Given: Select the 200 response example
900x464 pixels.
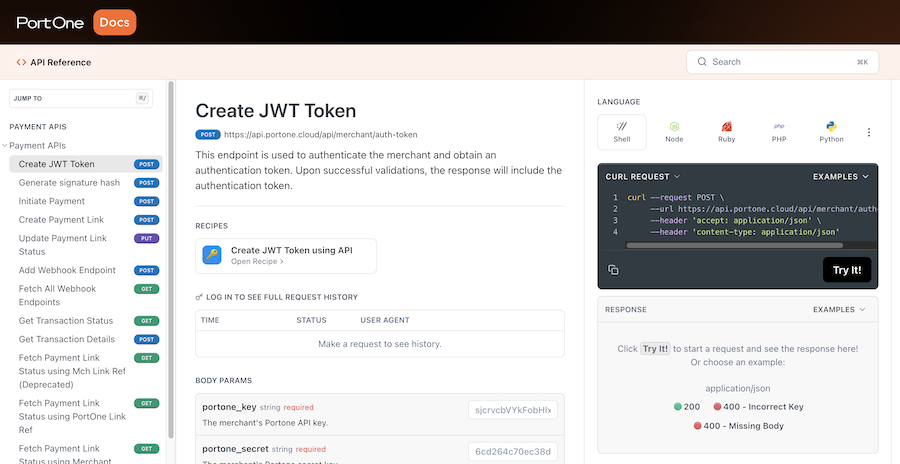Looking at the screenshot, I should (x=687, y=407).
